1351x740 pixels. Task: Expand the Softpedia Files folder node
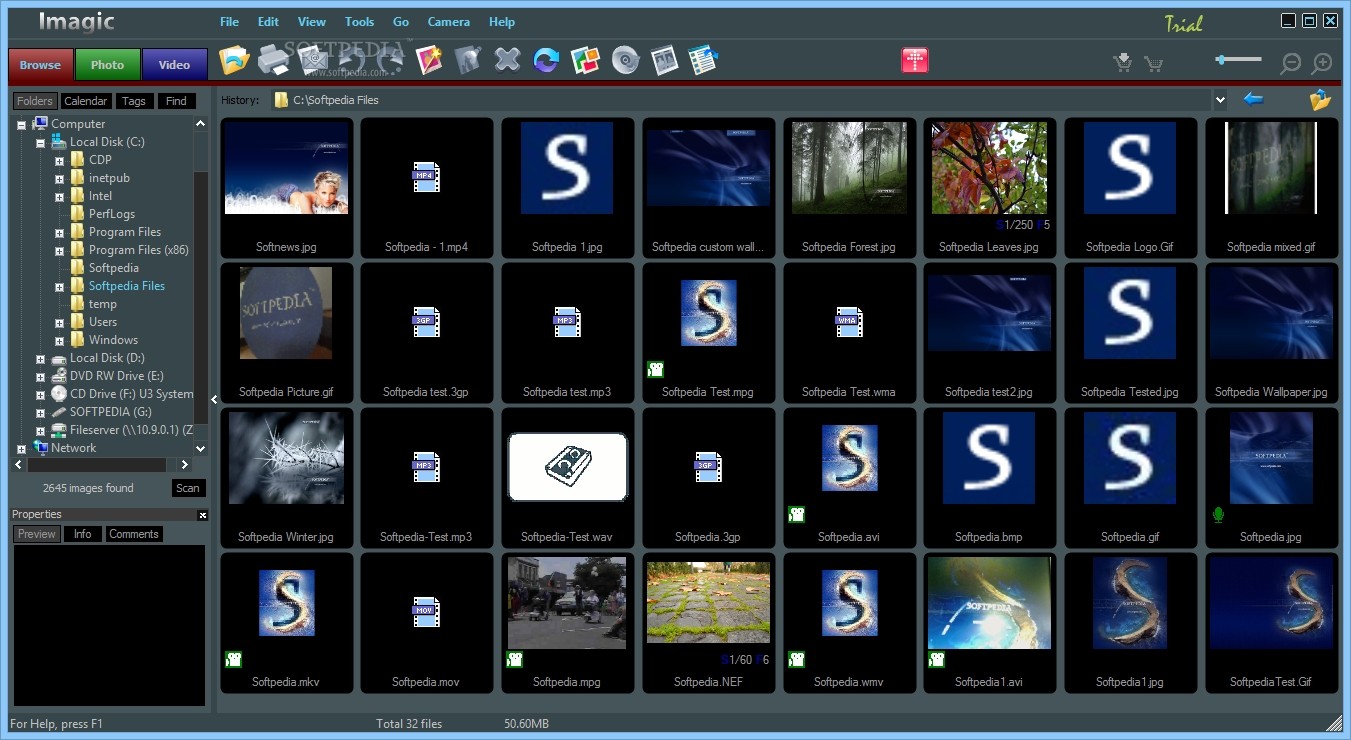tap(59, 286)
